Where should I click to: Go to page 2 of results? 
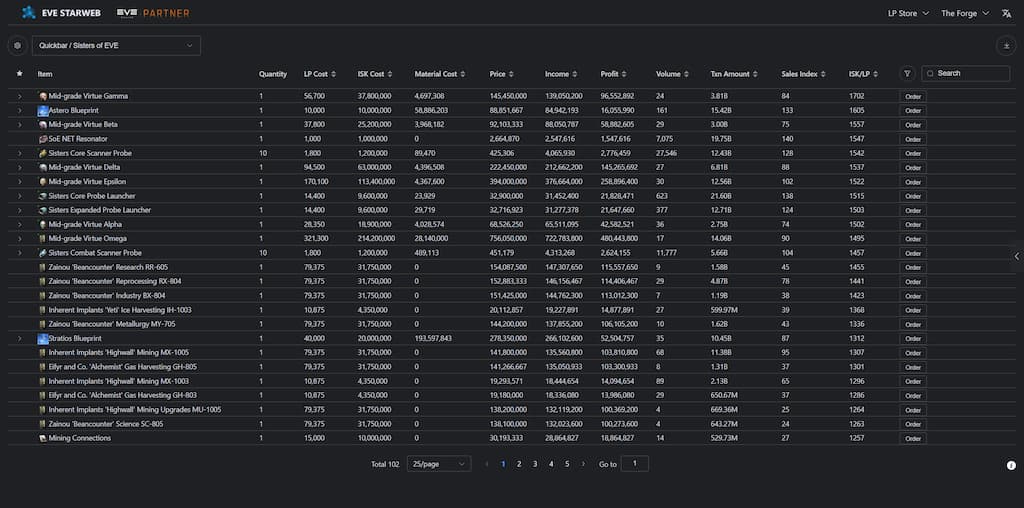point(519,464)
